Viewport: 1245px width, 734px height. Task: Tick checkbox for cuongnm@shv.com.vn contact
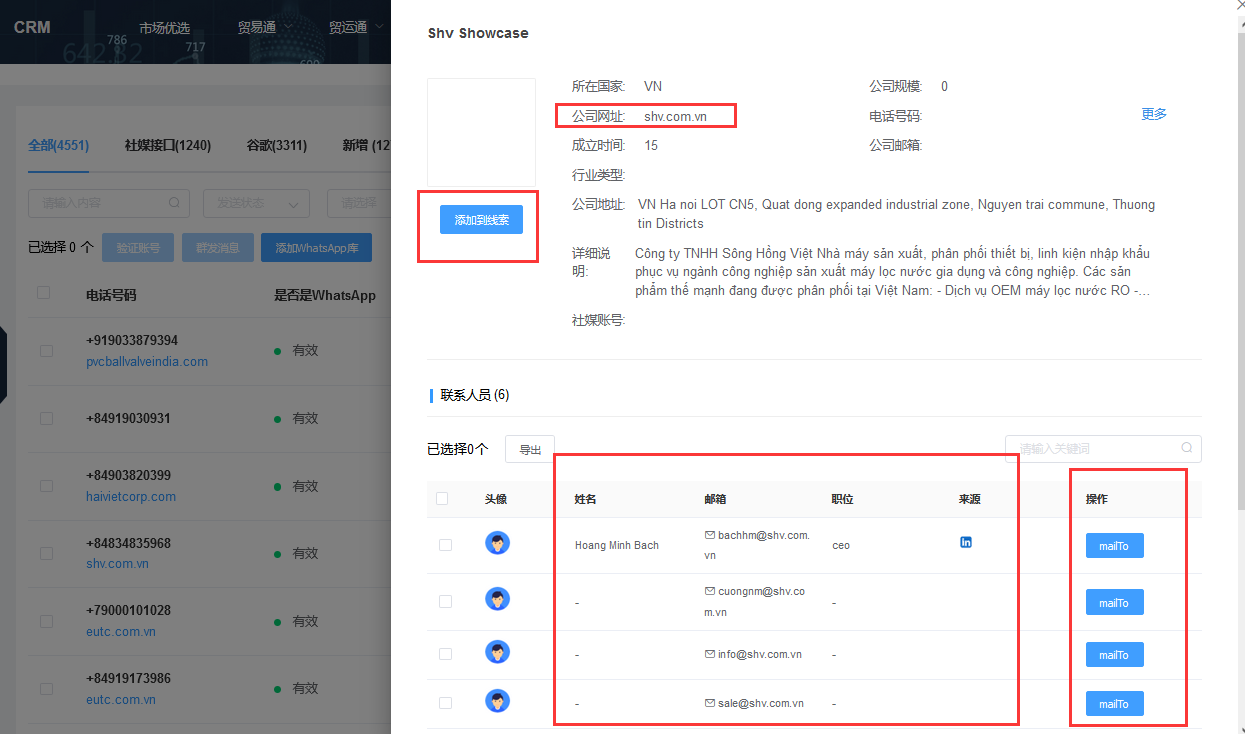445,601
